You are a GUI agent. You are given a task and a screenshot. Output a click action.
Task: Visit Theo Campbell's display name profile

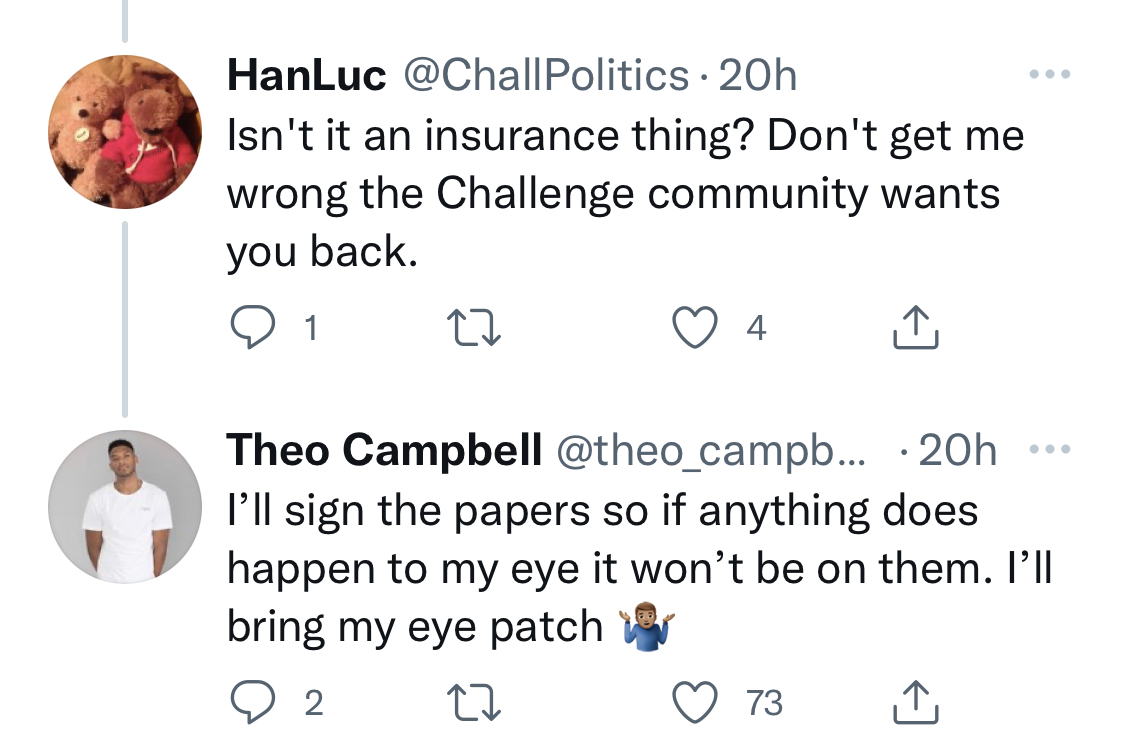pyautogui.click(x=384, y=450)
